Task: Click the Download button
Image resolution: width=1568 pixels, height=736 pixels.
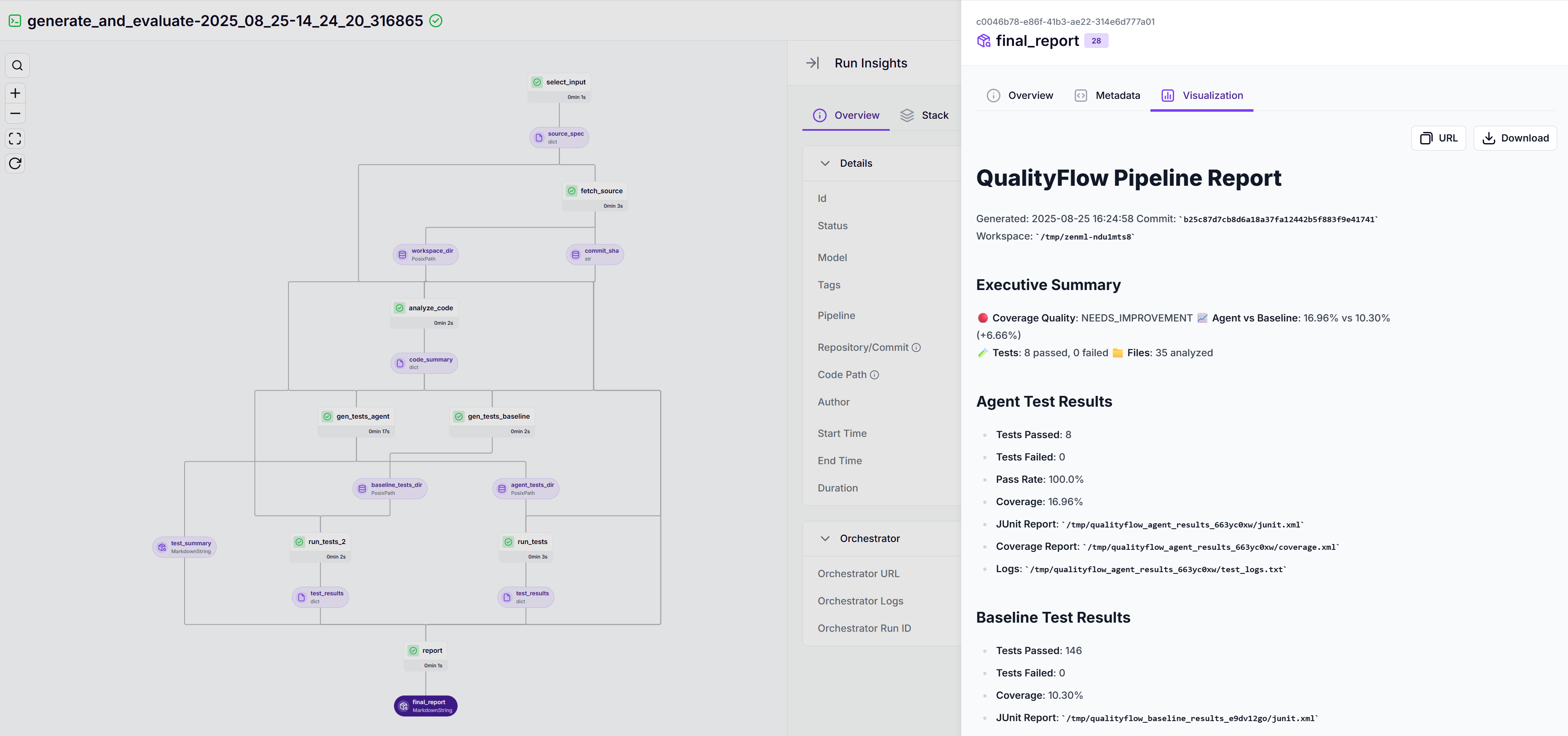Action: 1515,138
